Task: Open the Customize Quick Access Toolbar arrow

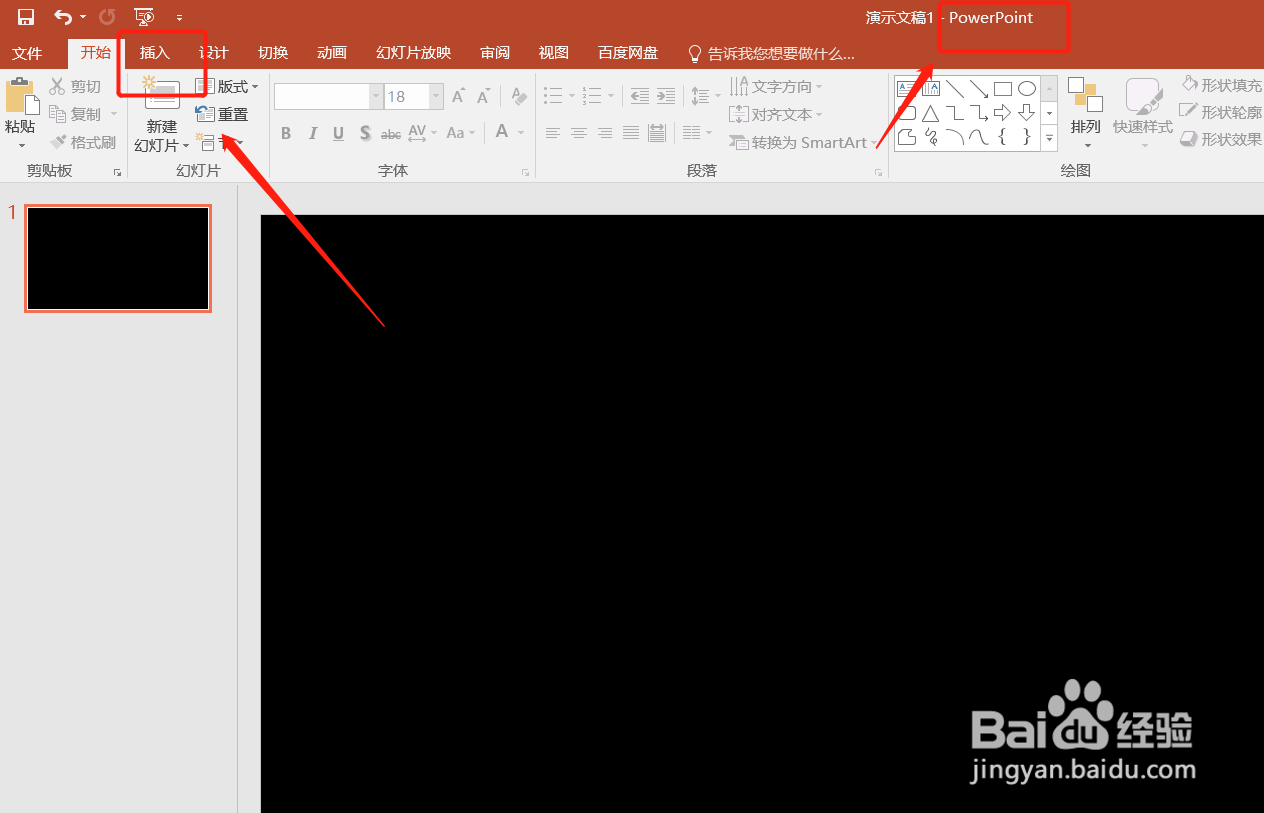Action: pos(179,18)
